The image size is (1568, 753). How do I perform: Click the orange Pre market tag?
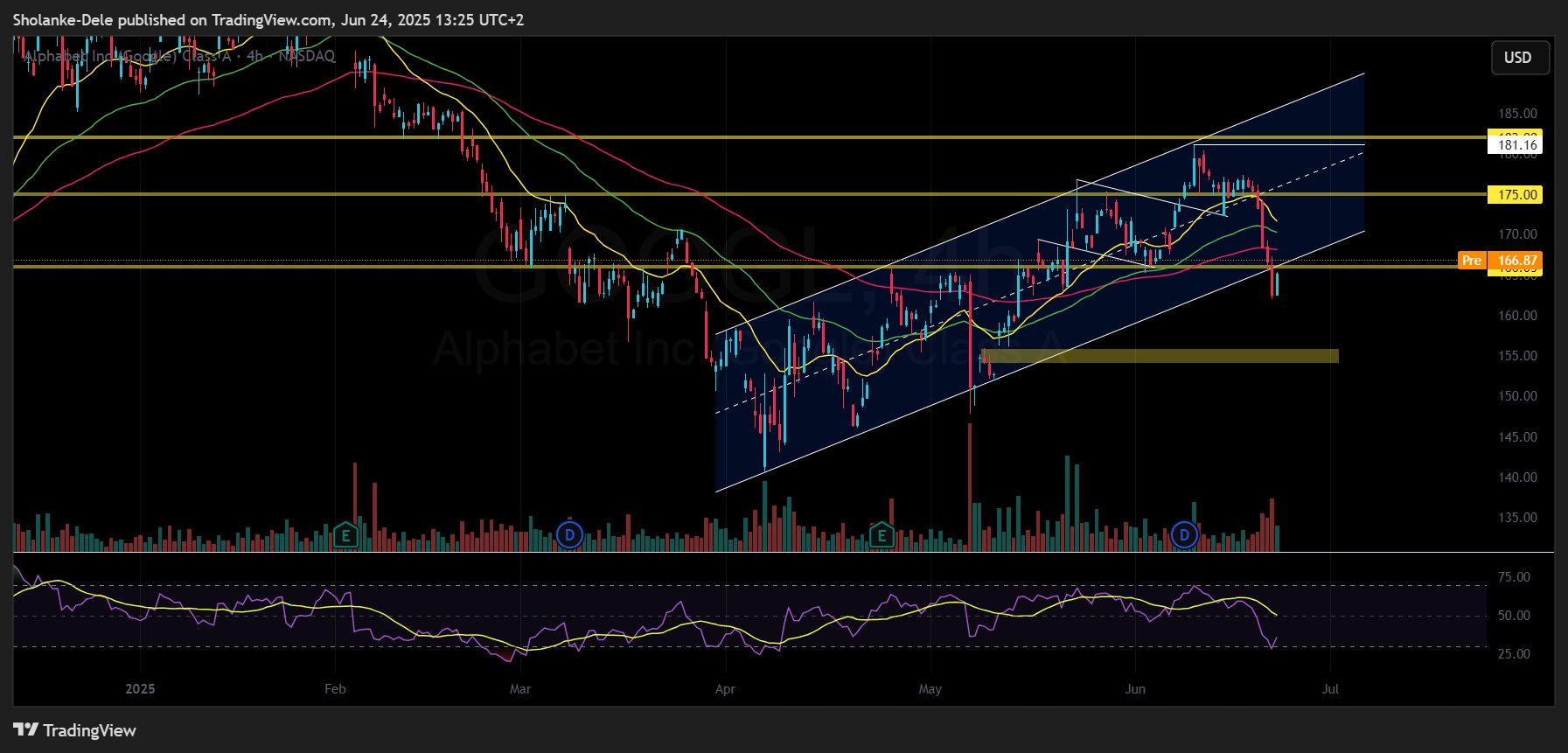pos(1472,261)
